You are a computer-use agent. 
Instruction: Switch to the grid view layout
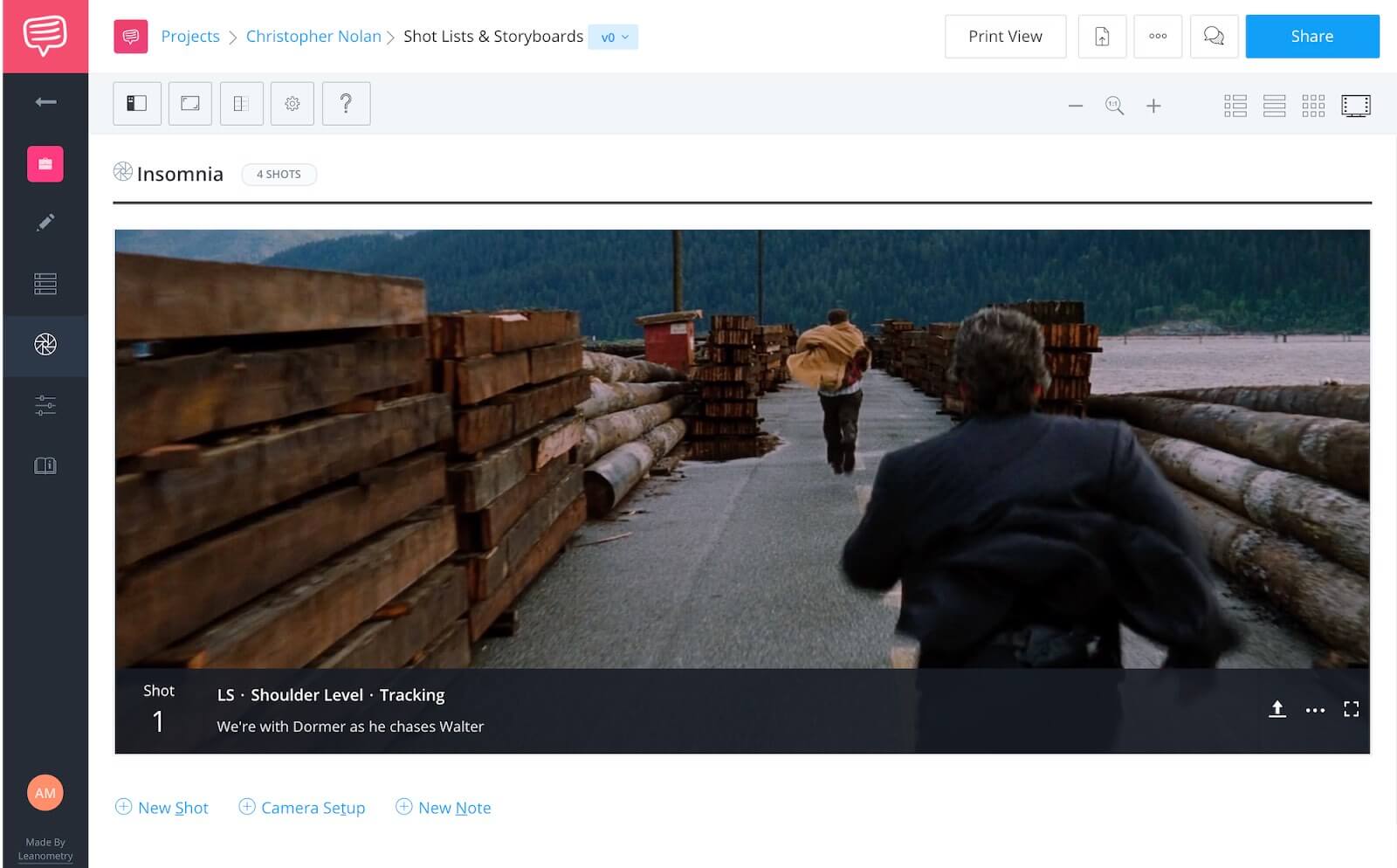1313,106
